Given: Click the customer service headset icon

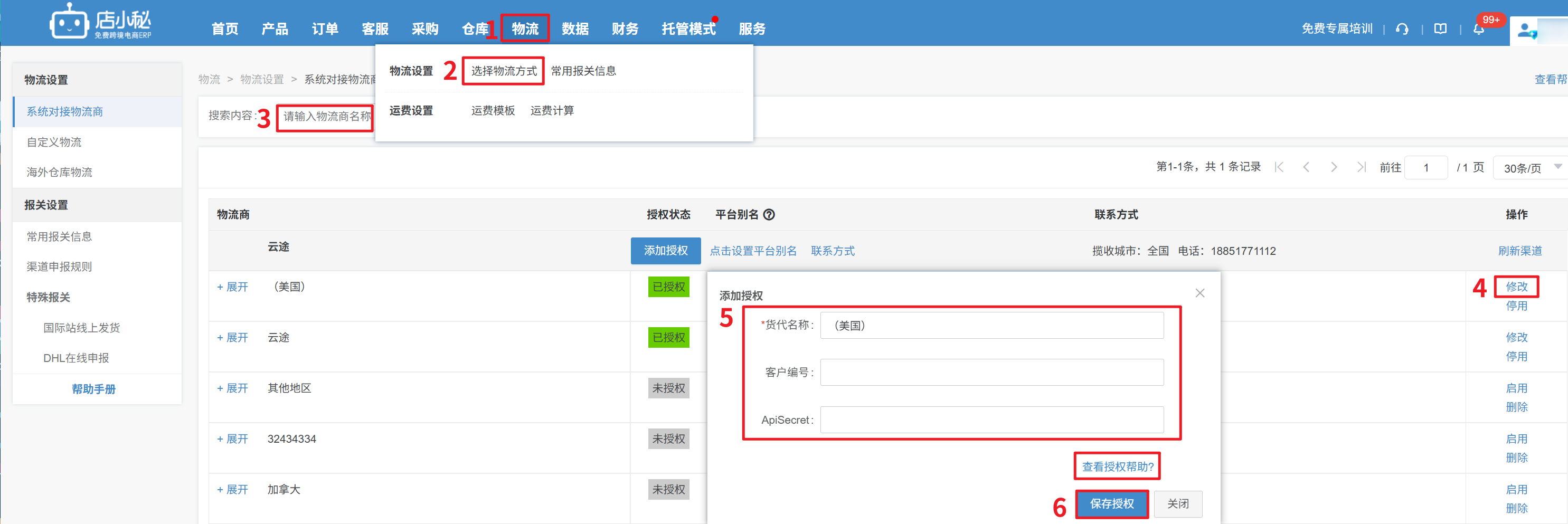Looking at the screenshot, I should point(1402,28).
